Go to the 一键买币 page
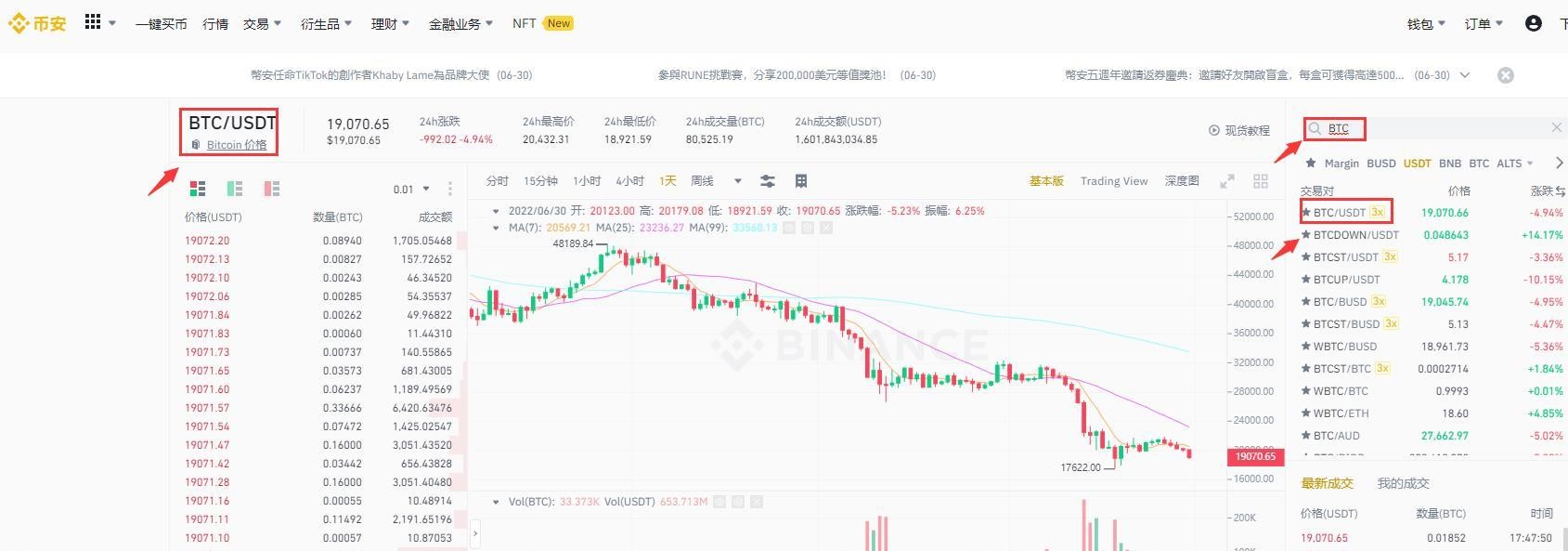 coord(161,24)
